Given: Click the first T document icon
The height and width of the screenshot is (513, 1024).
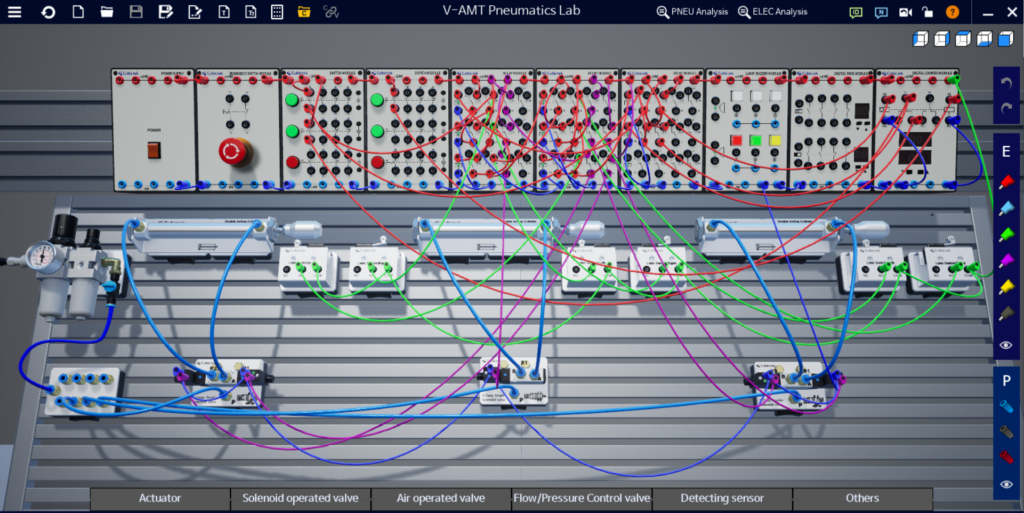Looking at the screenshot, I should (x=223, y=12).
